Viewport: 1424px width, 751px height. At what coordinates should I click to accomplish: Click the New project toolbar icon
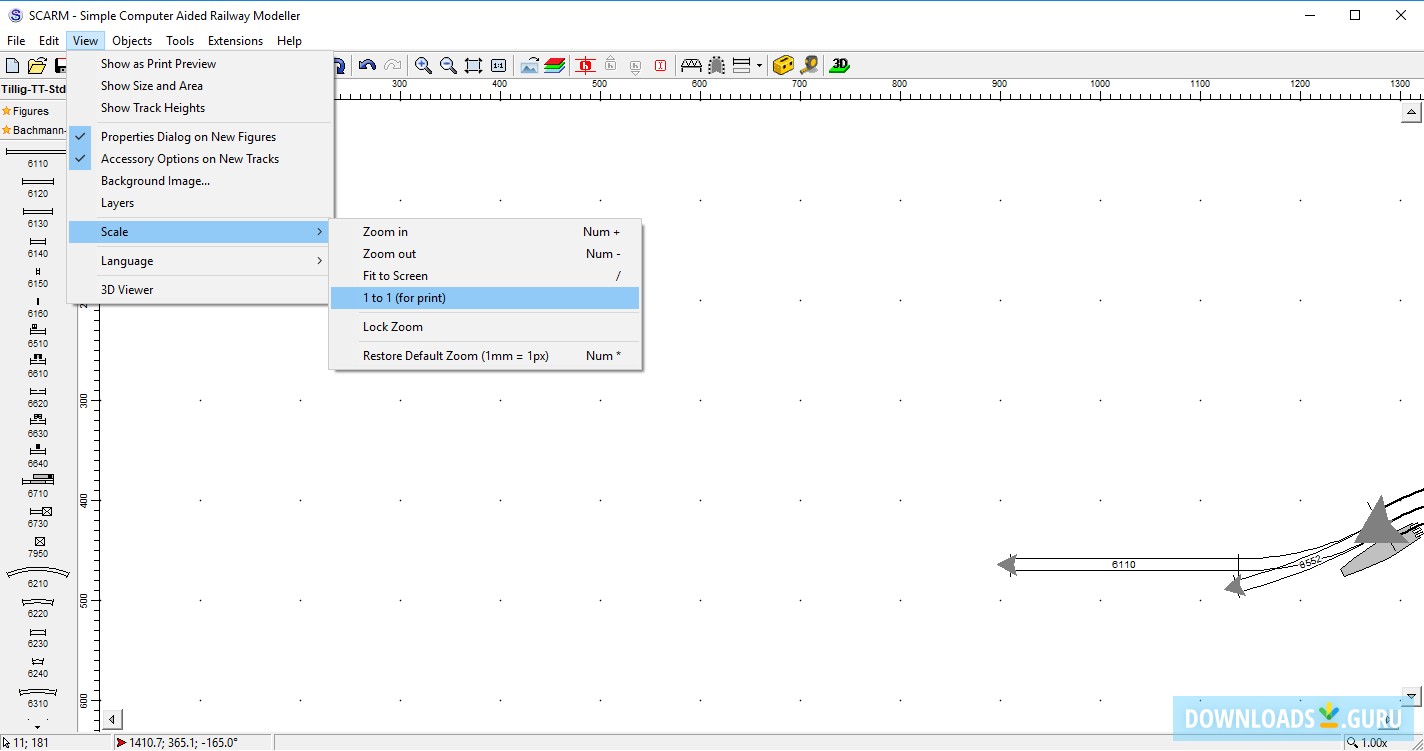[x=12, y=66]
